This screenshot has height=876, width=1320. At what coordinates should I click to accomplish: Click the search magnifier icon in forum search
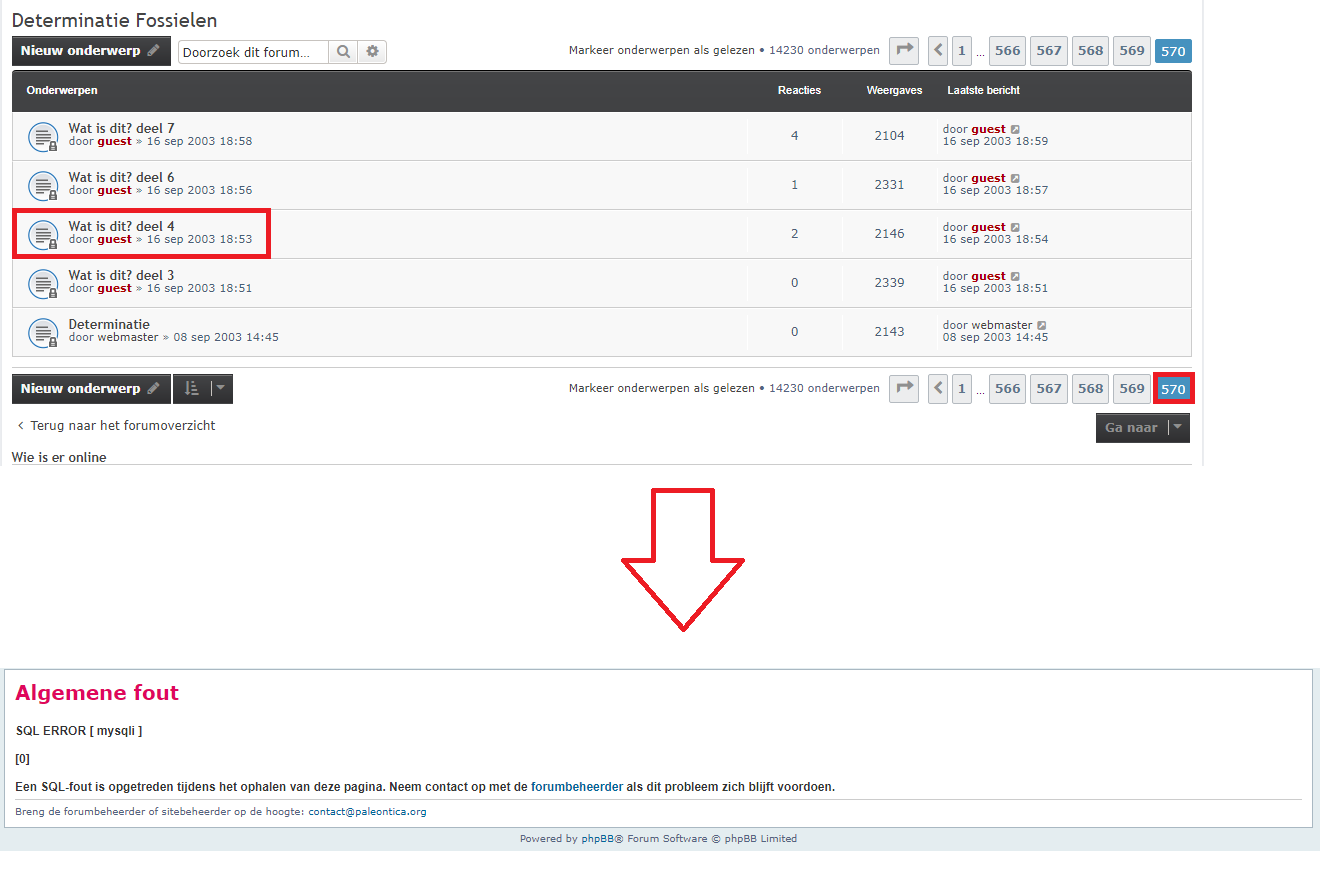click(342, 52)
